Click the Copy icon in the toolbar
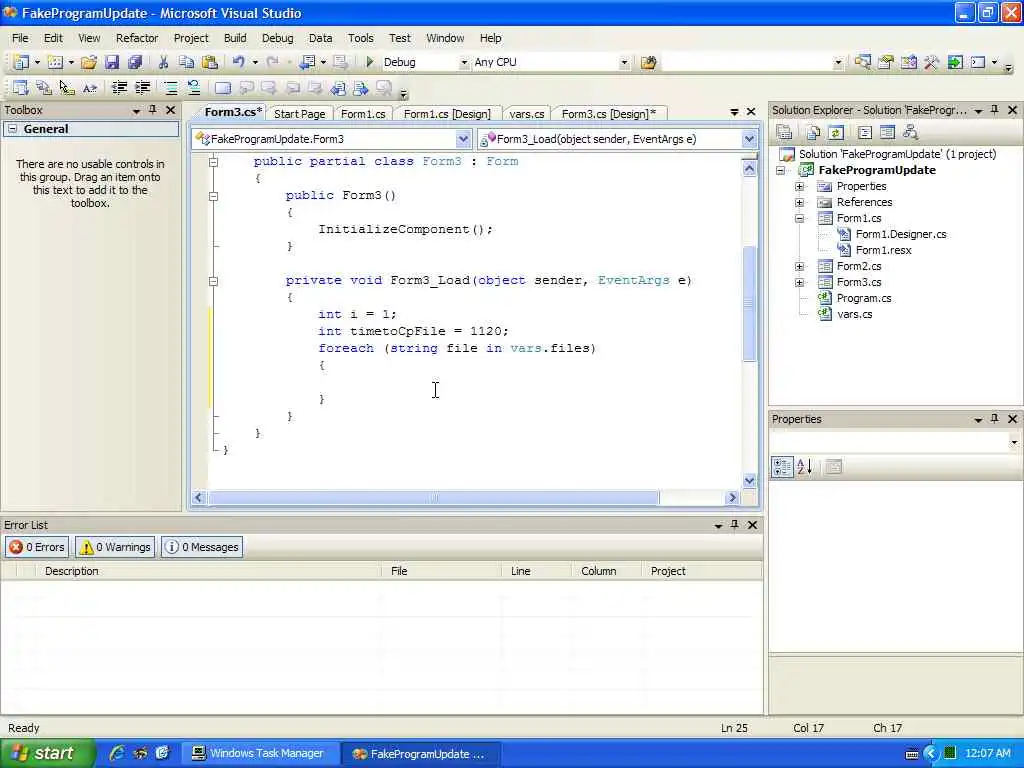Image resolution: width=1024 pixels, height=768 pixels. (186, 62)
